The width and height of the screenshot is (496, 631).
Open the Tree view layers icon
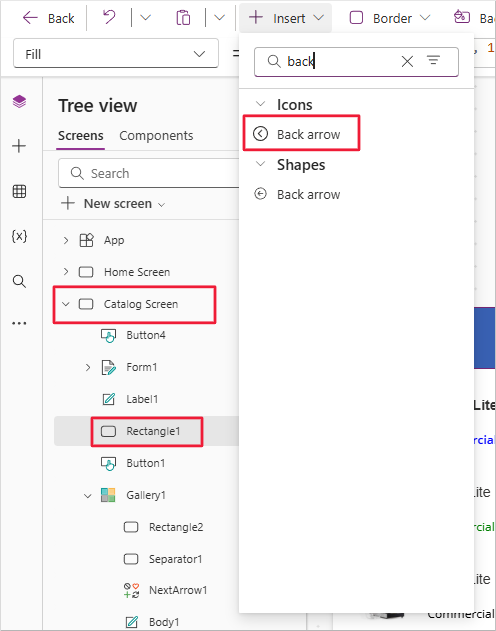point(19,101)
